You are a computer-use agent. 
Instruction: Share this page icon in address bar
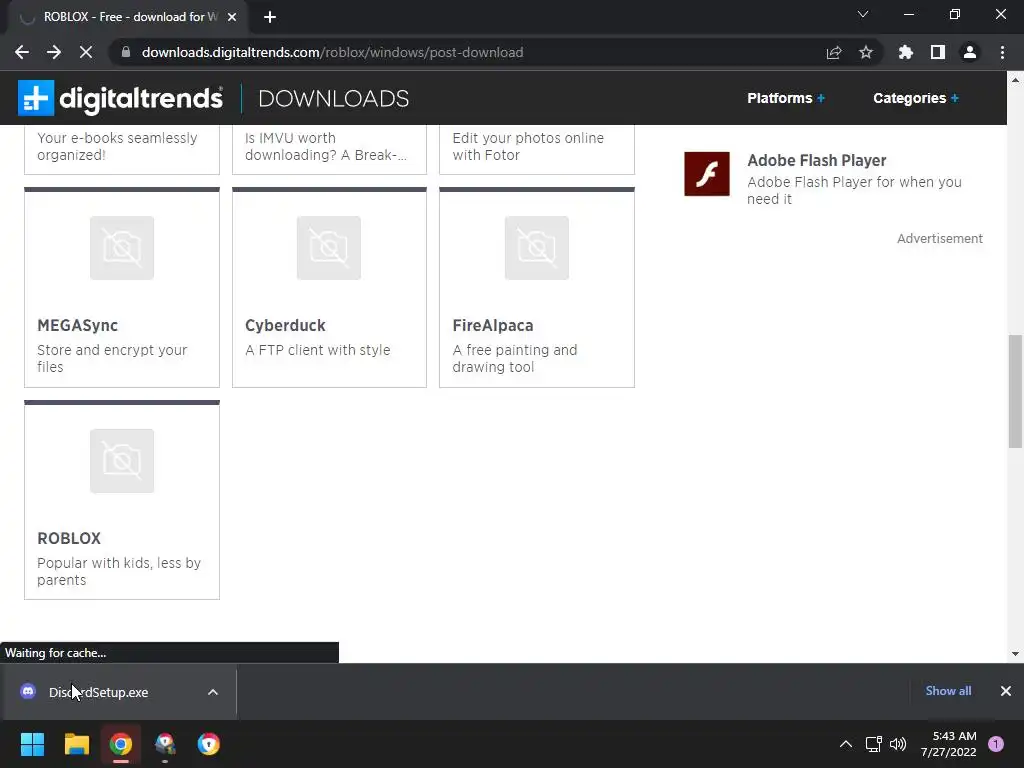click(x=834, y=52)
